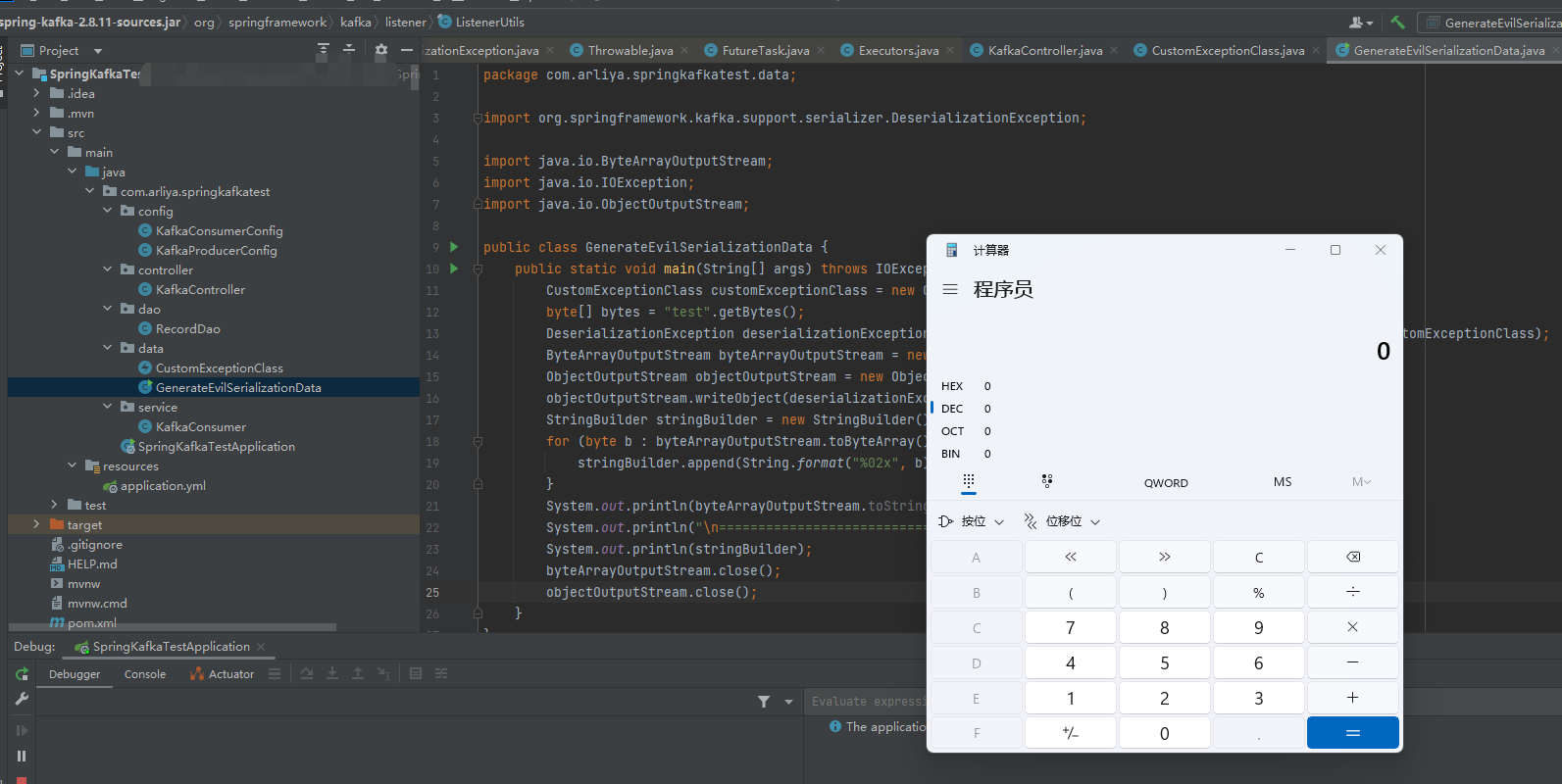Screen dimensions: 1562x784
Task: Click Collapse All icon in Project panel
Action: [x=349, y=50]
